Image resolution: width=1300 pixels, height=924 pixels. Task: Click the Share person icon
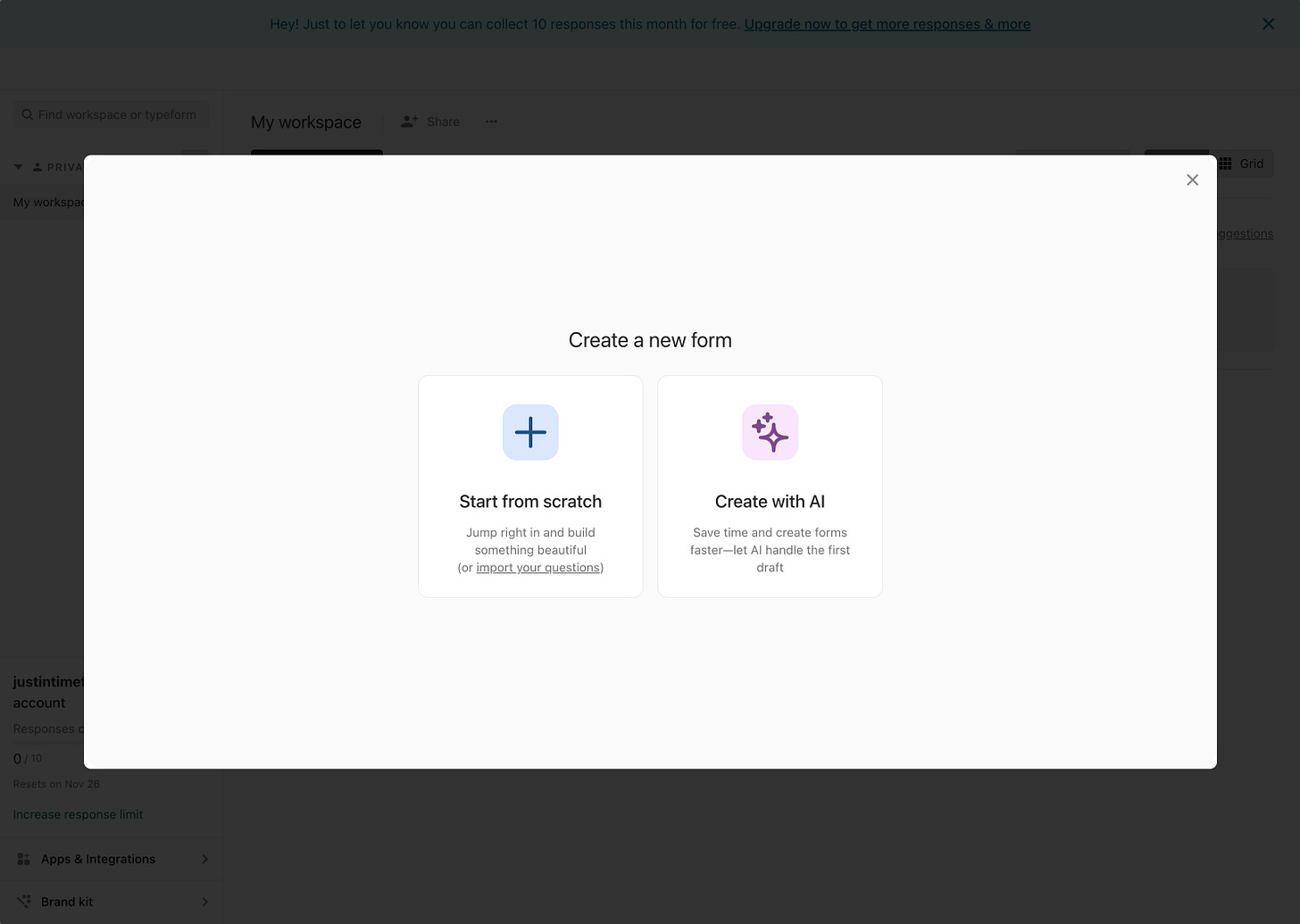coord(409,121)
